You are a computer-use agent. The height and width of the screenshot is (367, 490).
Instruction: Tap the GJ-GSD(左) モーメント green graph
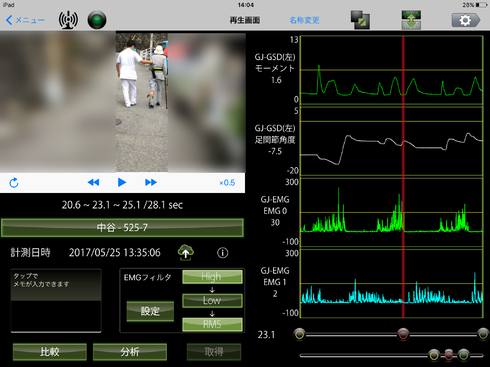392,70
